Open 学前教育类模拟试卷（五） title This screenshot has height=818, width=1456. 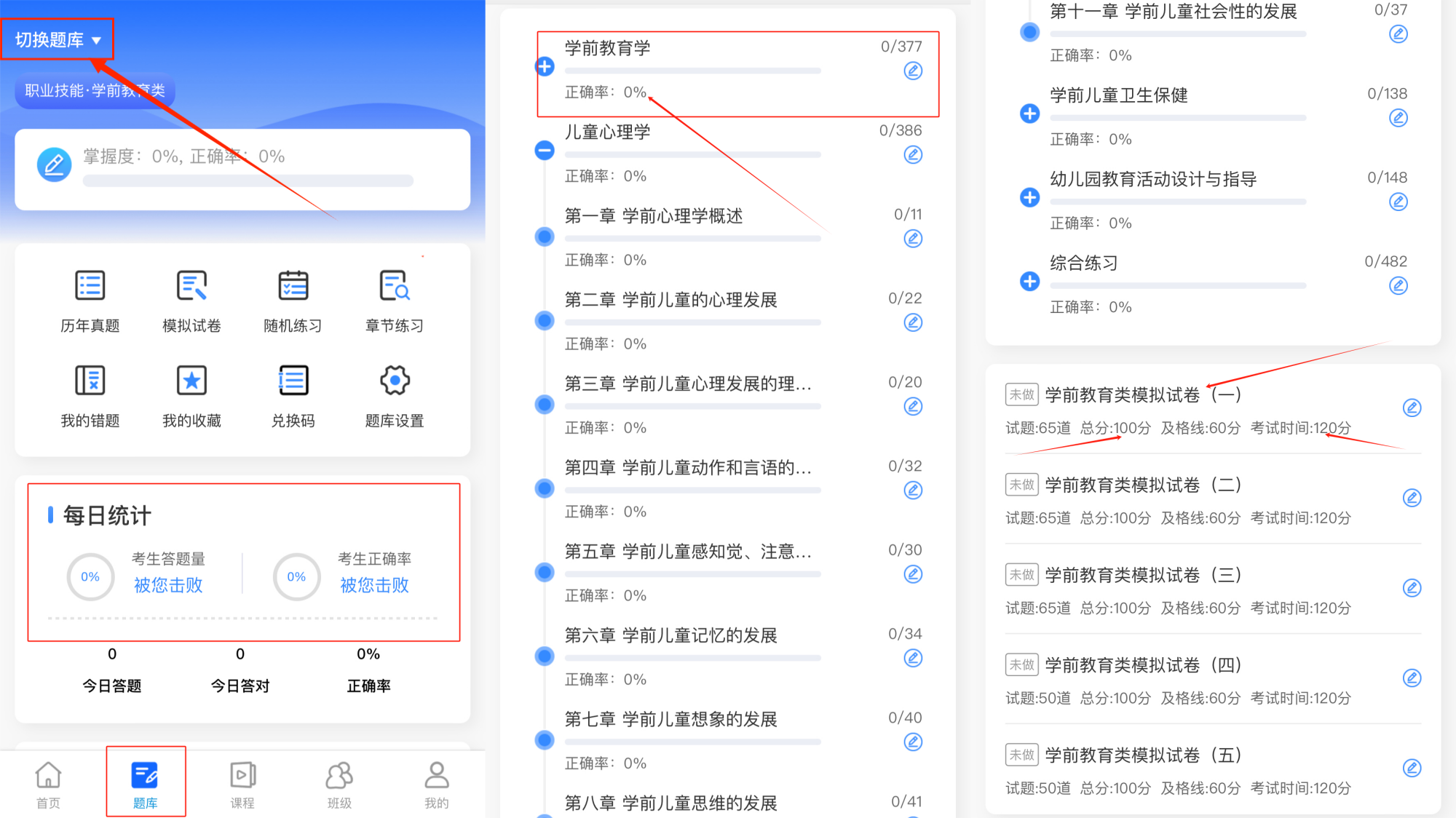point(1143,755)
